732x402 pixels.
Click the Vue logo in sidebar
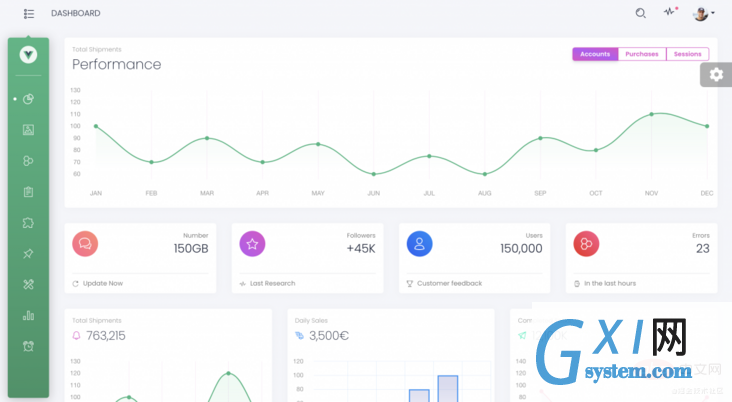click(x=28, y=55)
